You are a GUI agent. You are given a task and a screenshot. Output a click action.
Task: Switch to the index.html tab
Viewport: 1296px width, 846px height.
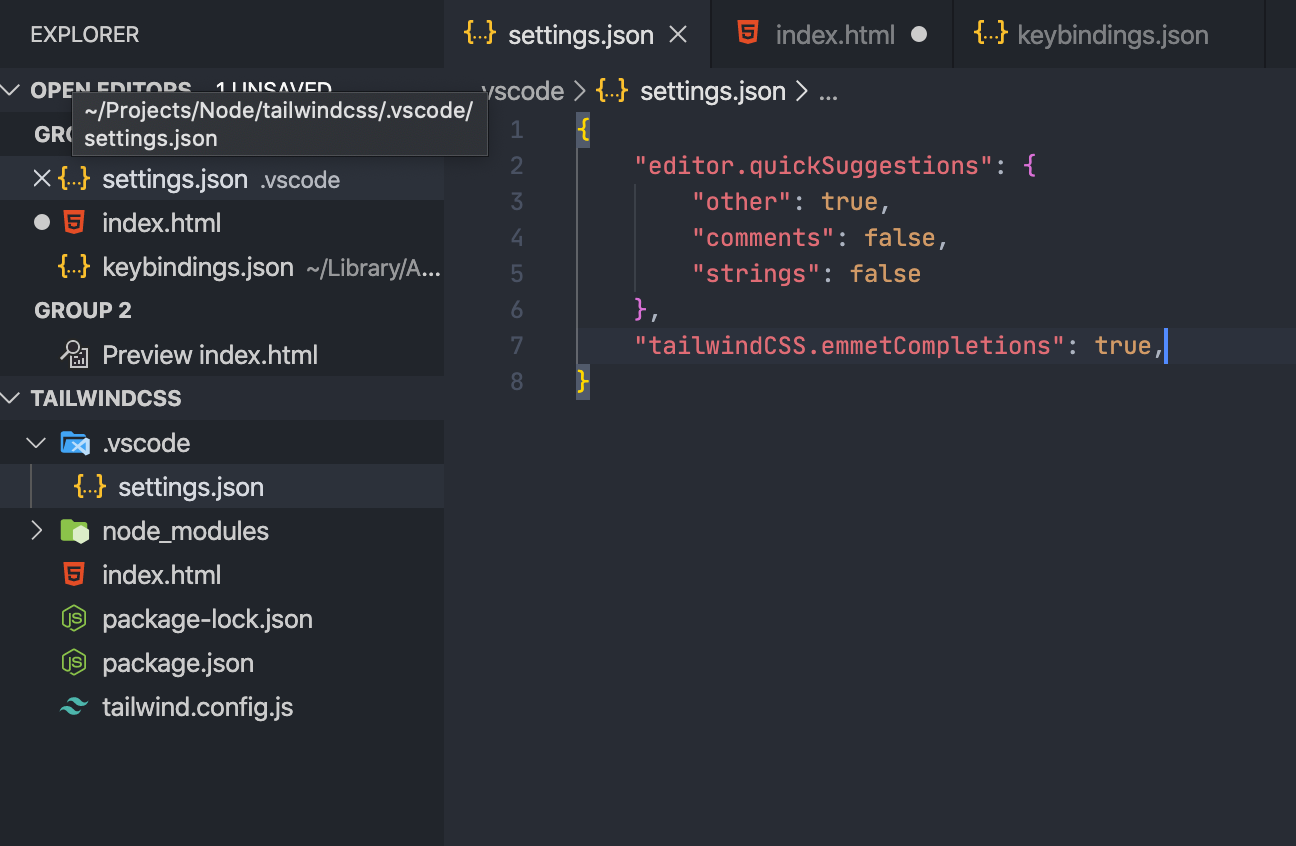pyautogui.click(x=835, y=33)
